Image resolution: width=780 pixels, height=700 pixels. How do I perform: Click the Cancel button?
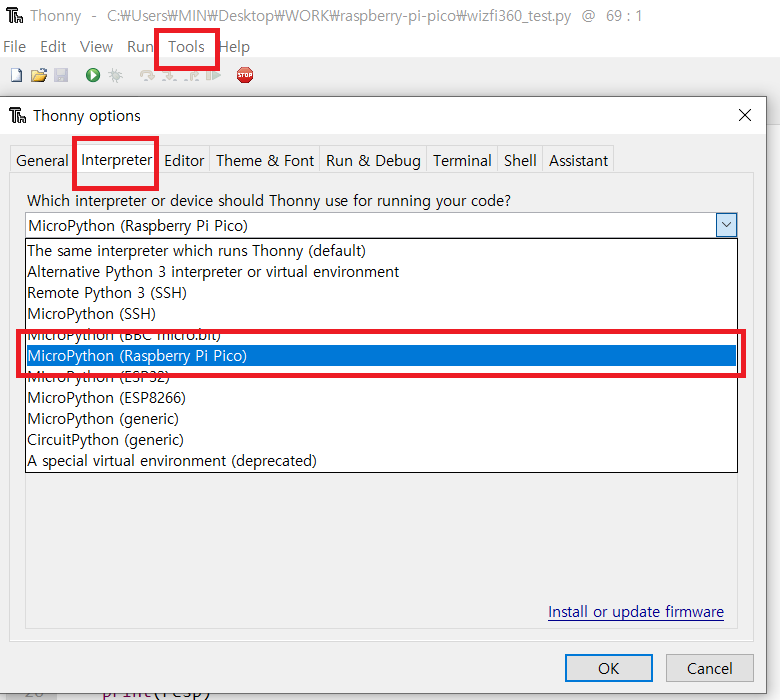(x=709, y=668)
